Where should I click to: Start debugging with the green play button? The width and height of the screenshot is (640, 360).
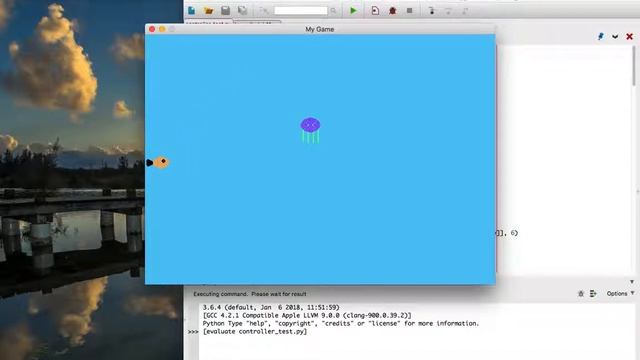click(x=353, y=11)
